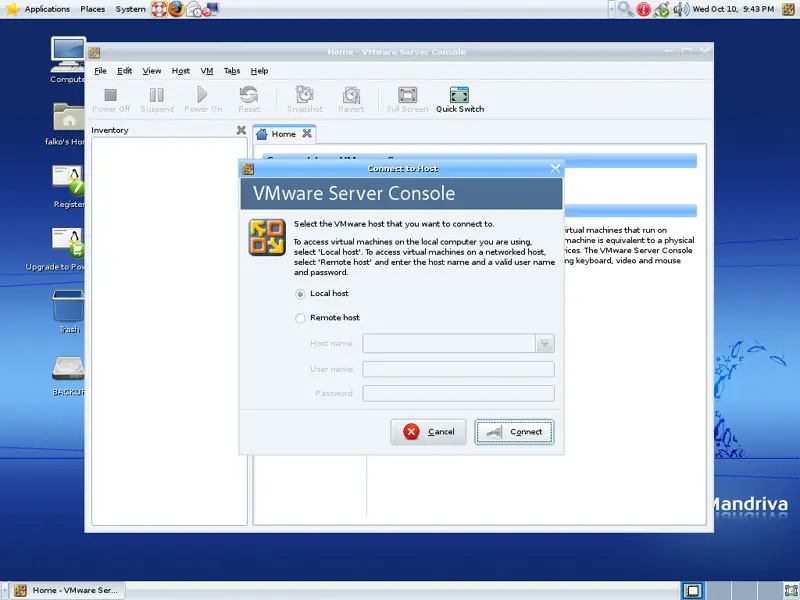Click the VMware logo in the Connect dialog
The image size is (800, 600).
tap(267, 237)
